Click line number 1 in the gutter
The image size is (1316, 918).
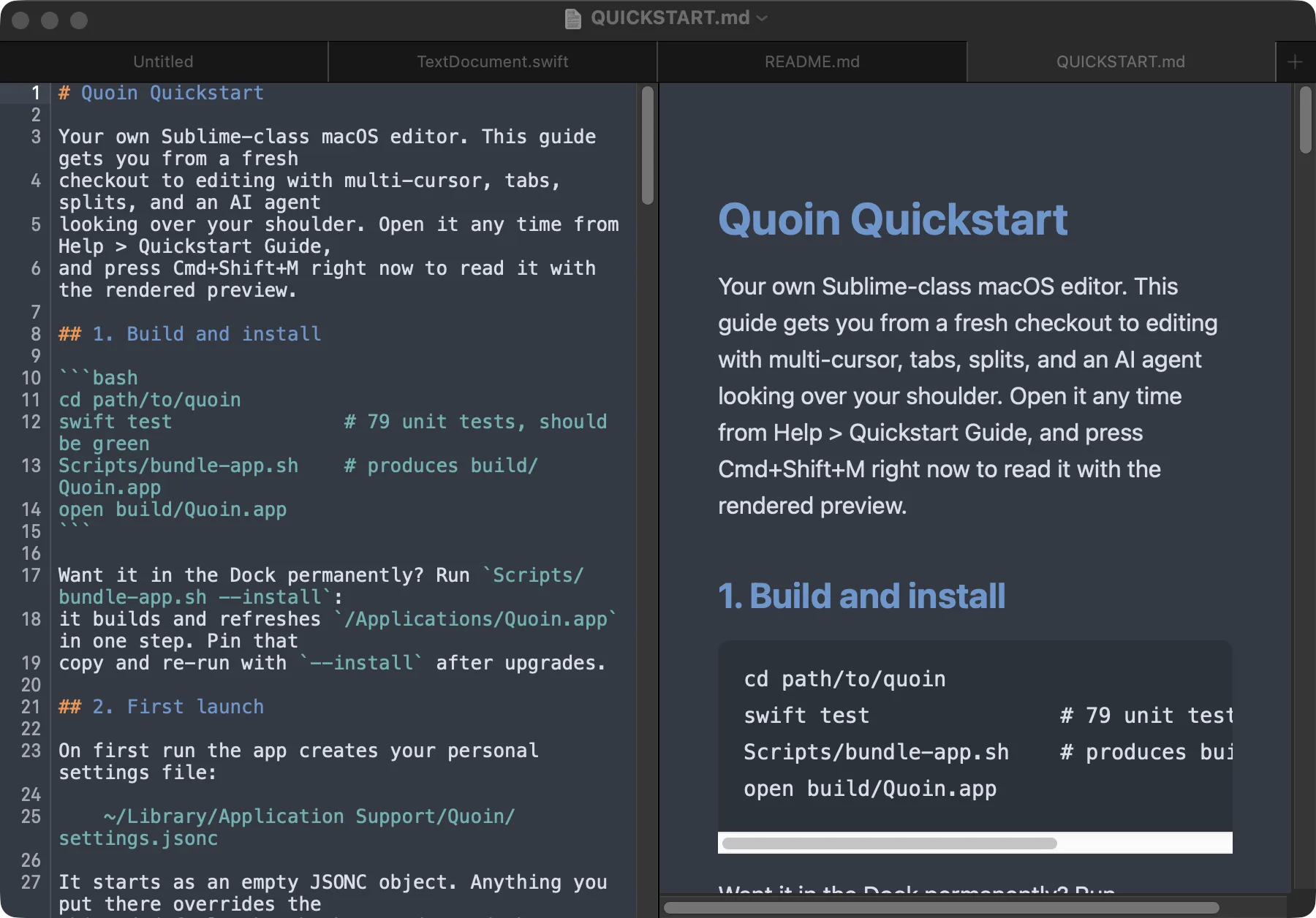[35, 93]
